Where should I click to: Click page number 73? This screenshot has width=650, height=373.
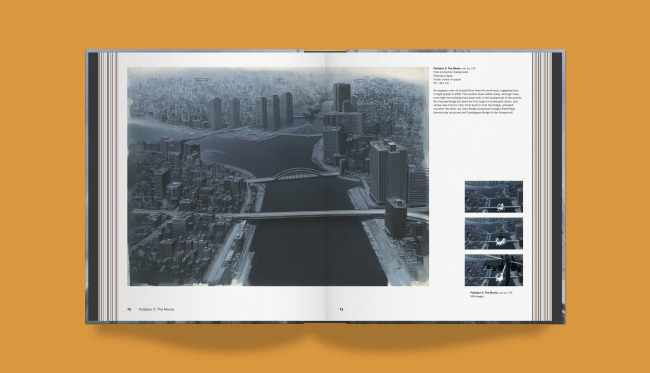tap(341, 309)
